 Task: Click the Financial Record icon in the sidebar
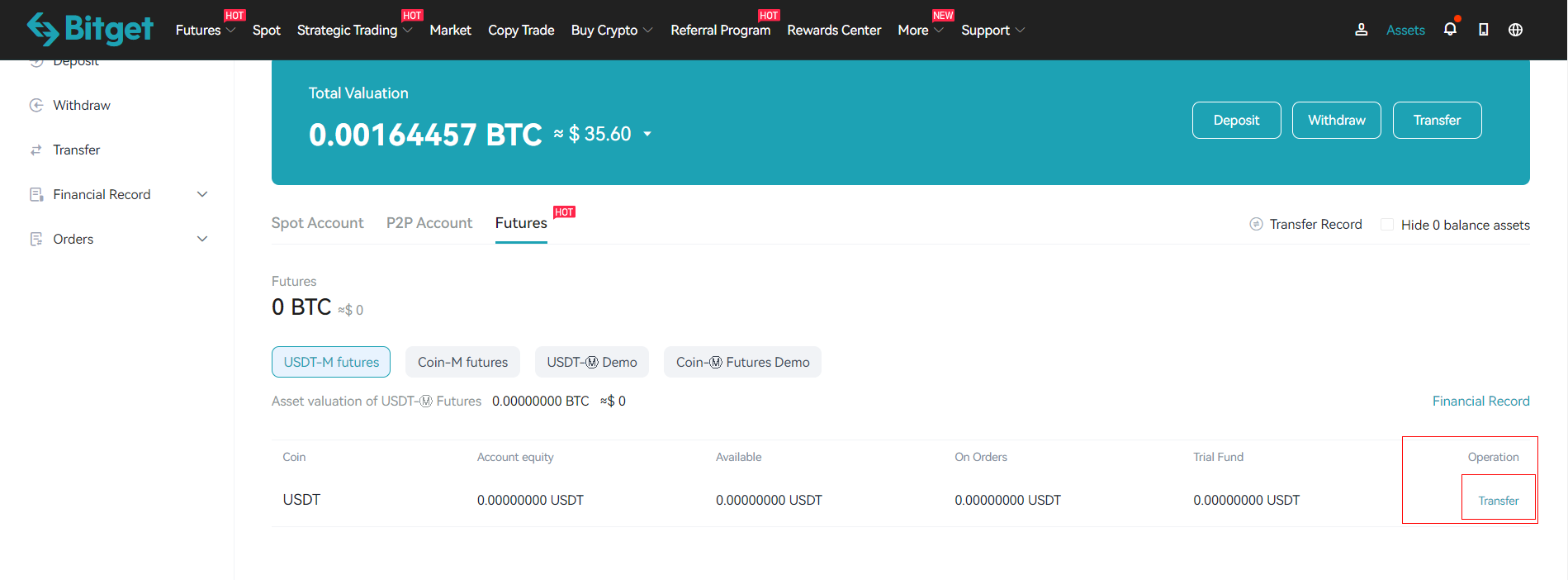tap(36, 194)
